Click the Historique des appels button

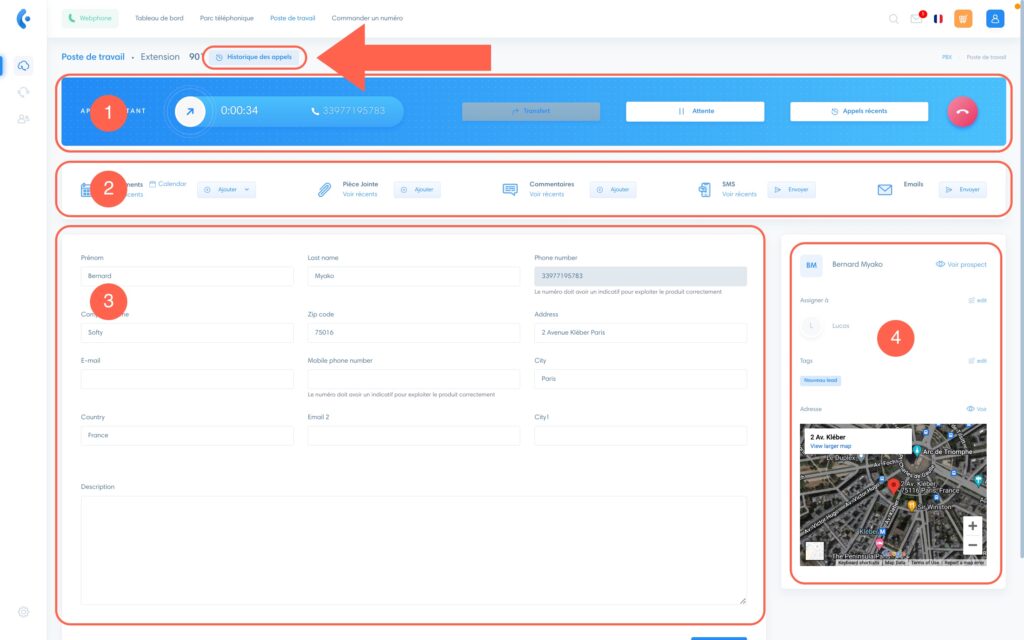pos(254,57)
